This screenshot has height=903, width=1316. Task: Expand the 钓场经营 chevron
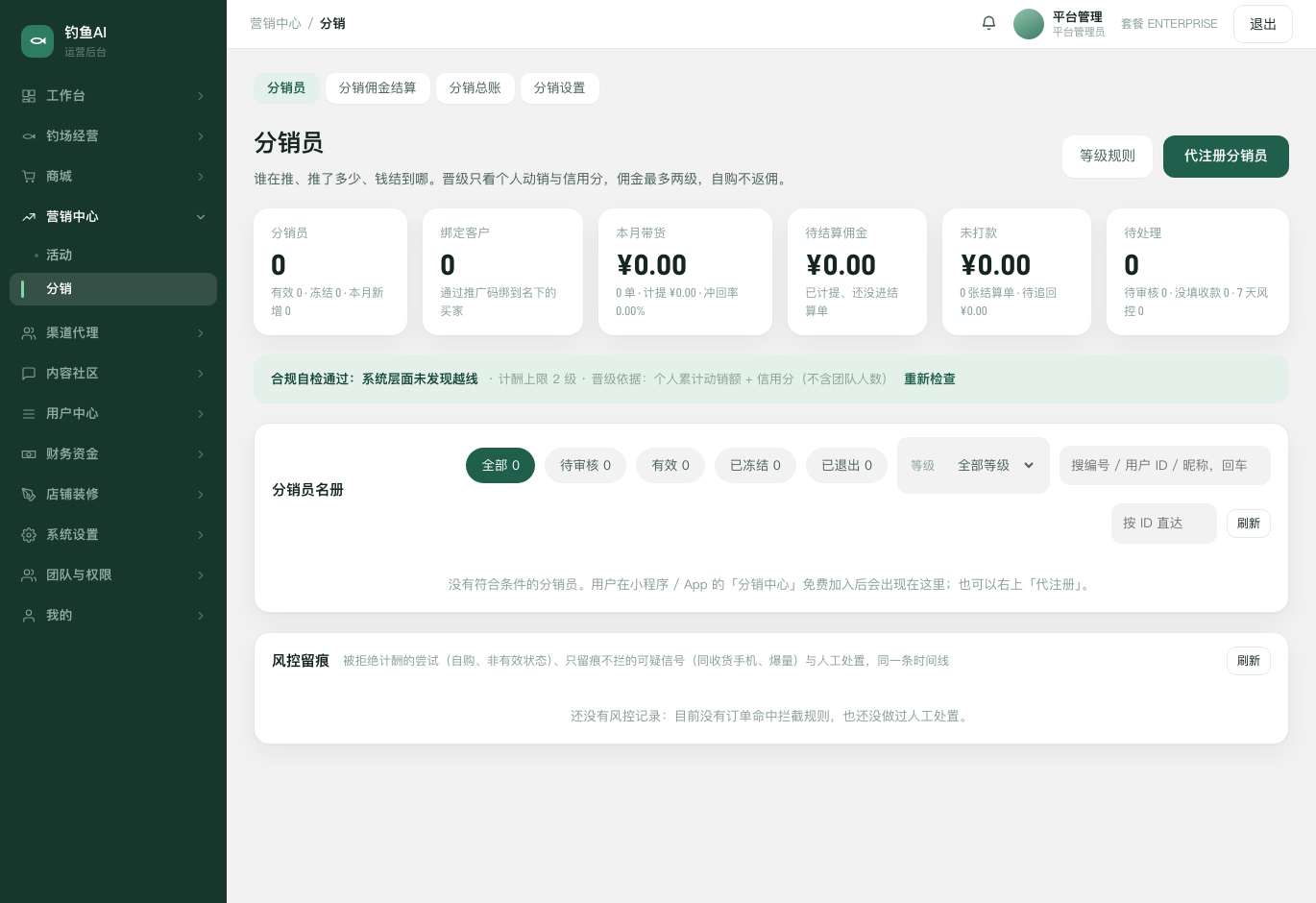click(x=201, y=136)
